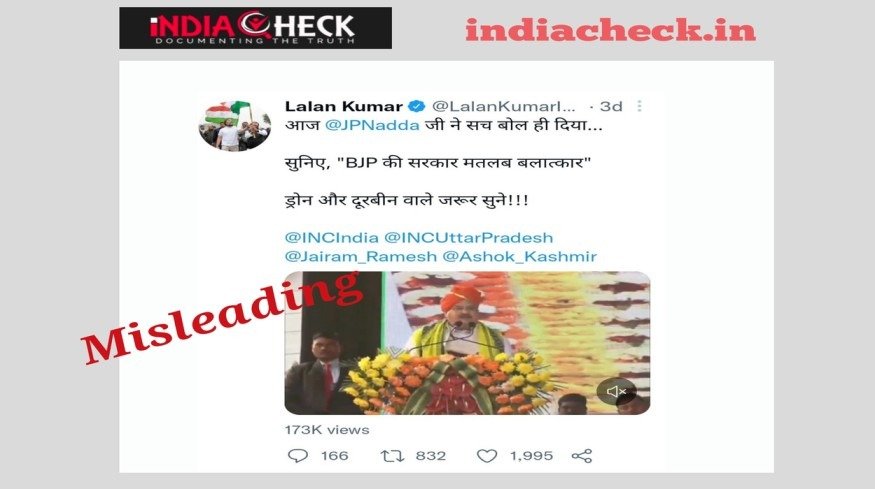This screenshot has height=489, width=875.
Task: Open the @Ashok_Kashmir mention
Action: pos(520,256)
